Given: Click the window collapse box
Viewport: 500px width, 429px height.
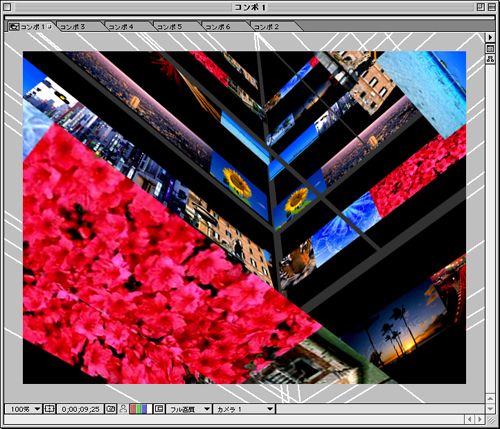Looking at the screenshot, I should point(492,7).
